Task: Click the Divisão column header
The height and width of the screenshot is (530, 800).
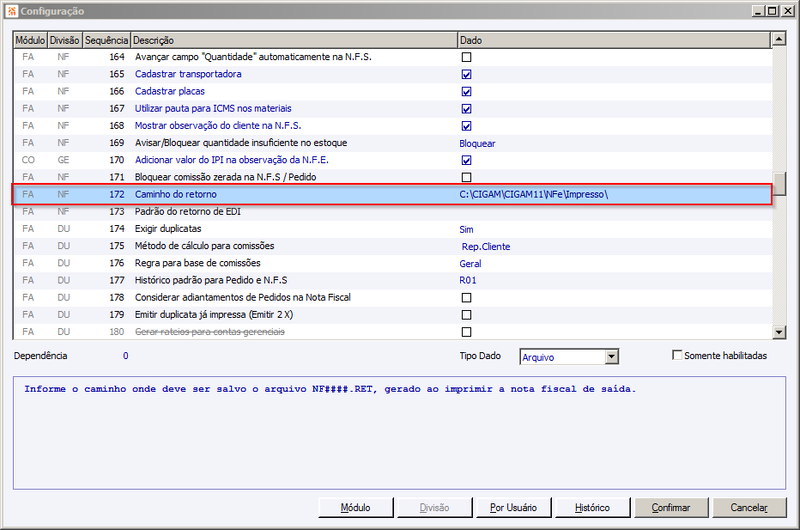Action: pyautogui.click(x=64, y=40)
